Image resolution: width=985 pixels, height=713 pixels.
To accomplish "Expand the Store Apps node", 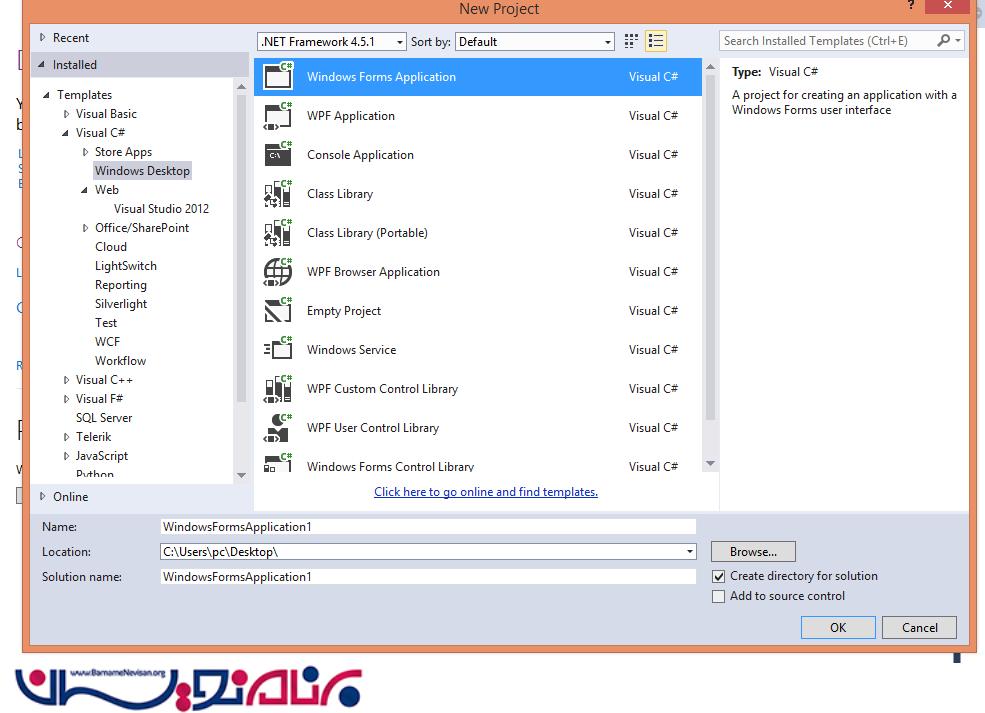I will (x=85, y=152).
